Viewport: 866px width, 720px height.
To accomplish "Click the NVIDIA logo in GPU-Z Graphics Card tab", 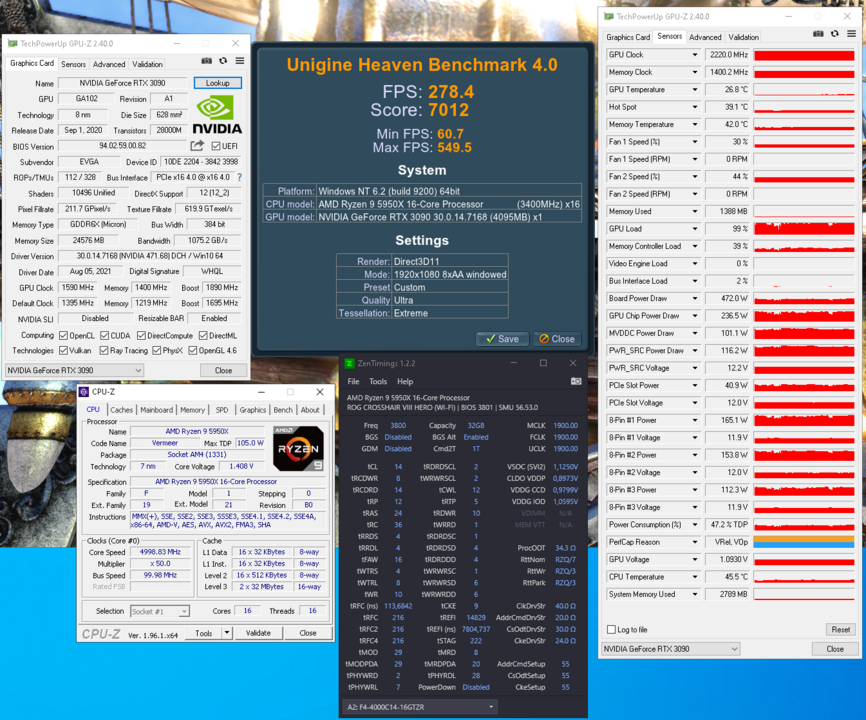I will [217, 115].
